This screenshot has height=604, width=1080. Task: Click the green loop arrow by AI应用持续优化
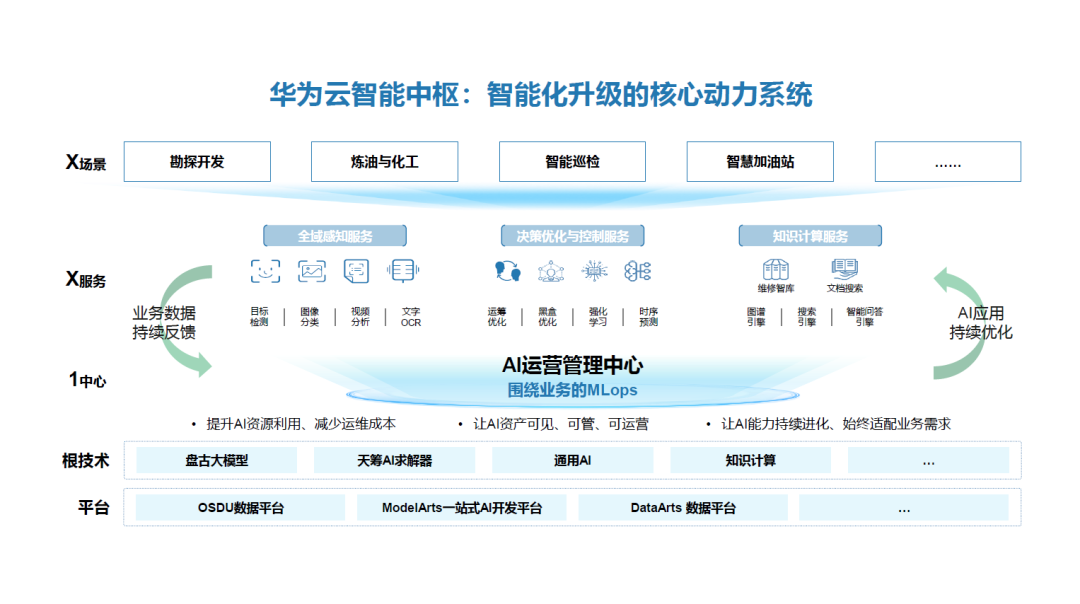pos(959,324)
